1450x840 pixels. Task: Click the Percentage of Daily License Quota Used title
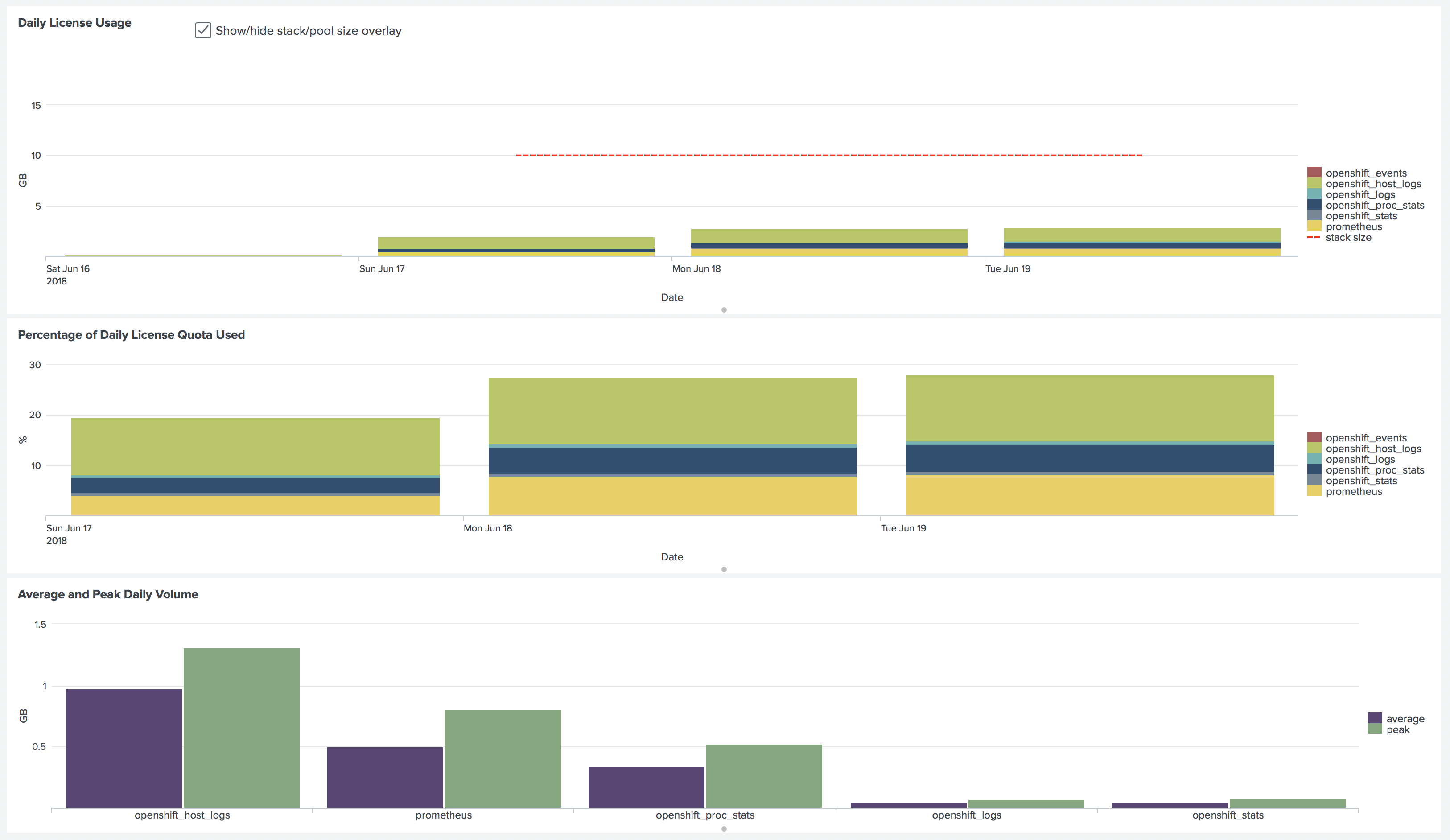131,335
